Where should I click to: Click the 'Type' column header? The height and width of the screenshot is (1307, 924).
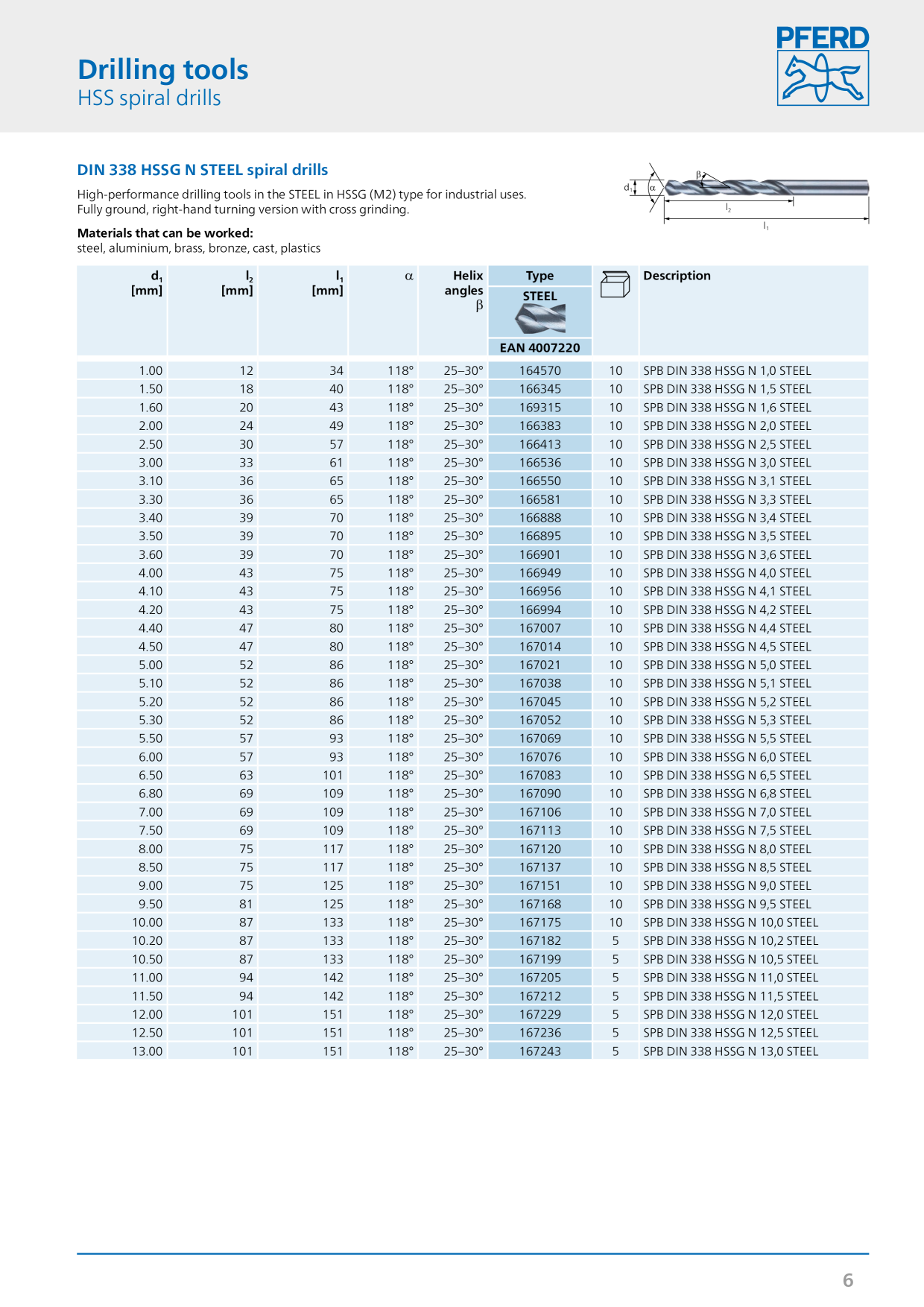pyautogui.click(x=540, y=276)
